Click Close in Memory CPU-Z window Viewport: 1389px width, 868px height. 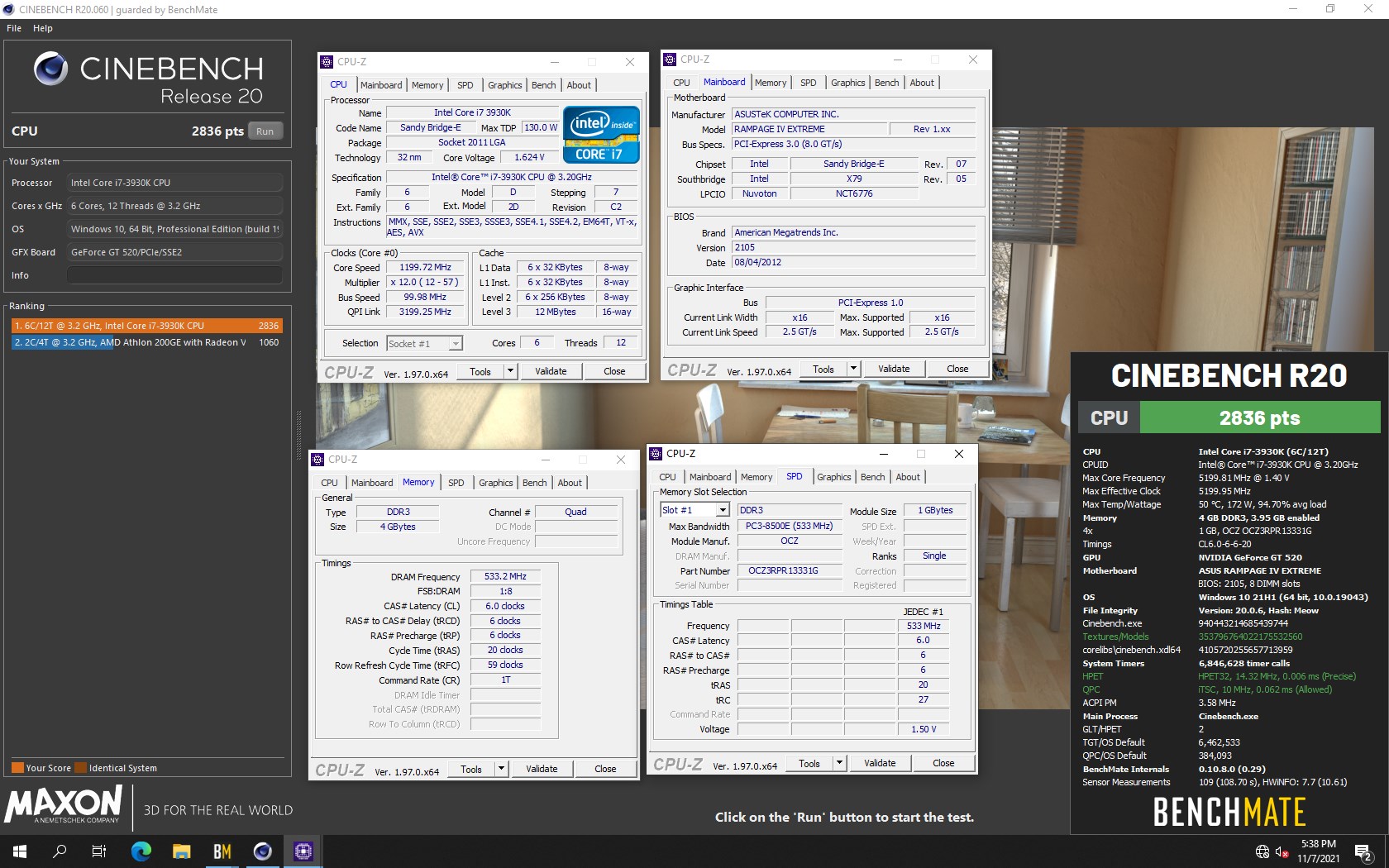(x=605, y=769)
